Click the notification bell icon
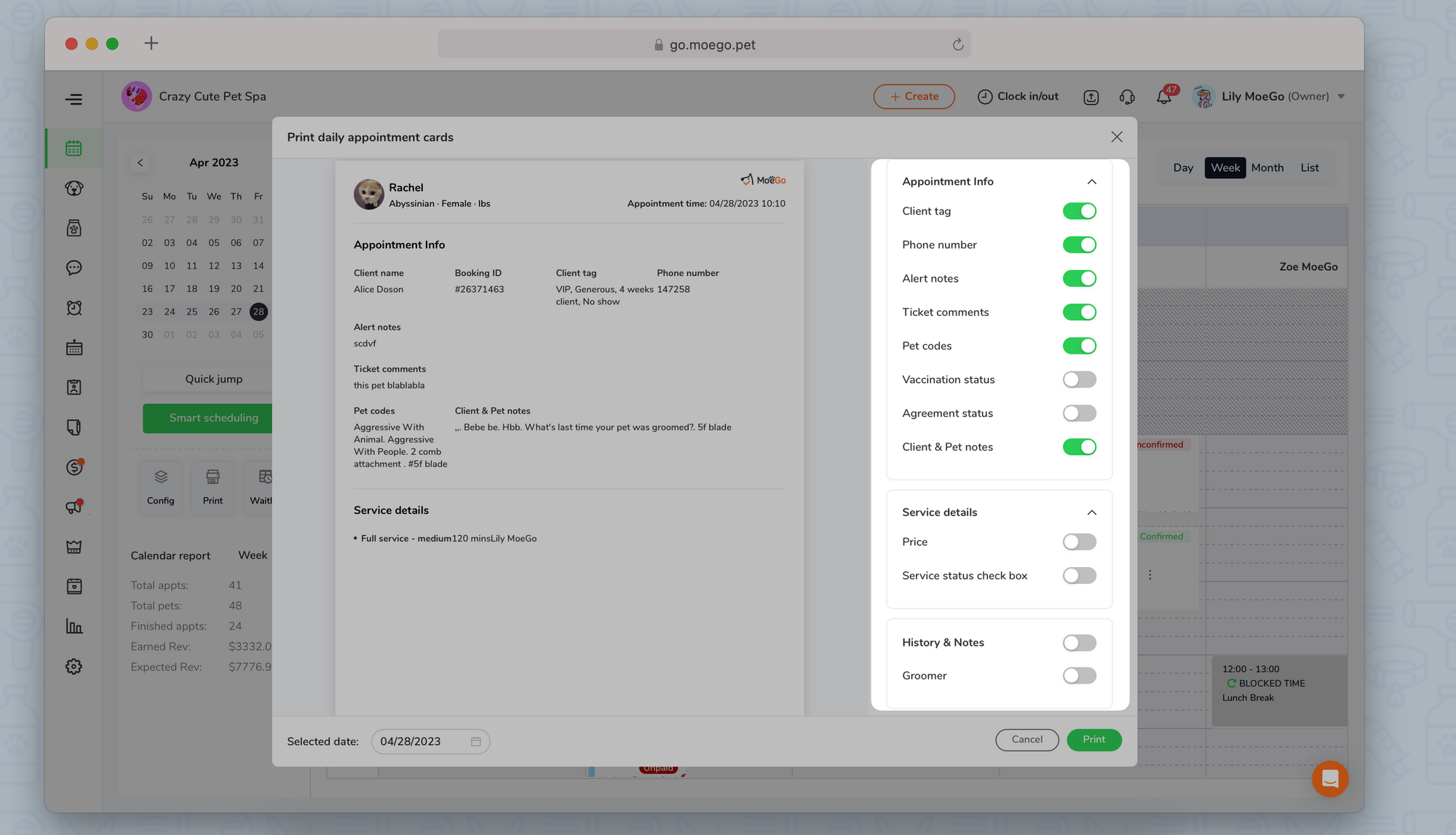Image resolution: width=1456 pixels, height=835 pixels. [1163, 96]
